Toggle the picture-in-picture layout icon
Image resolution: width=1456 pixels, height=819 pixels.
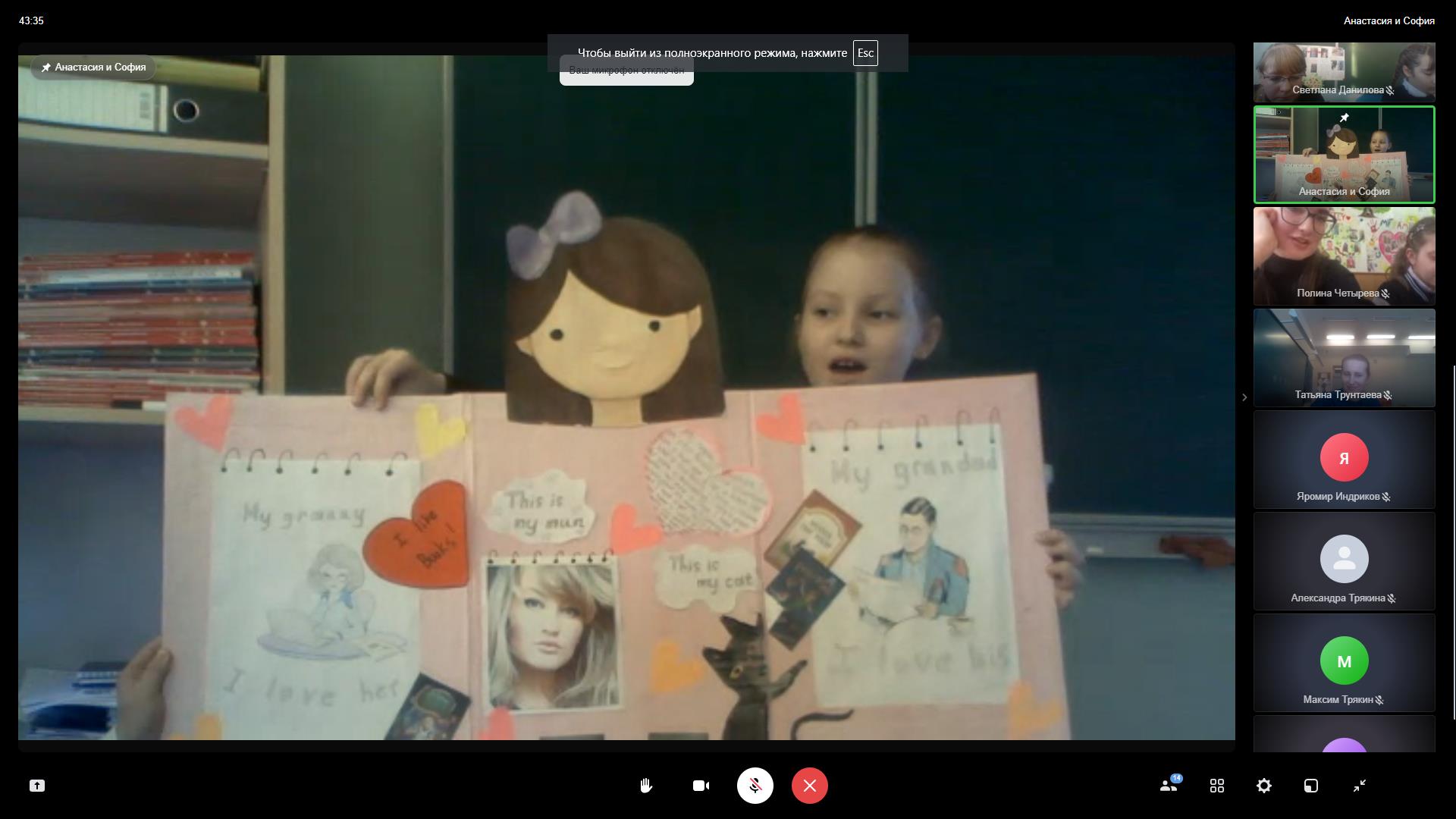(1310, 786)
